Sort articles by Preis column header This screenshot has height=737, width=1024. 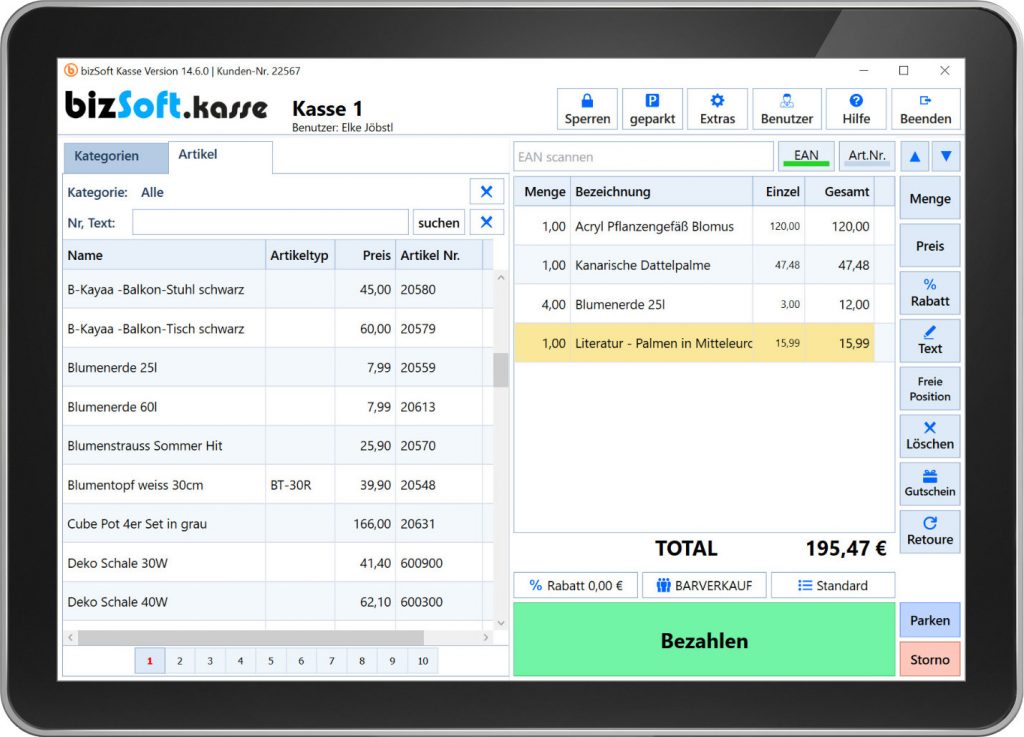[x=365, y=255]
